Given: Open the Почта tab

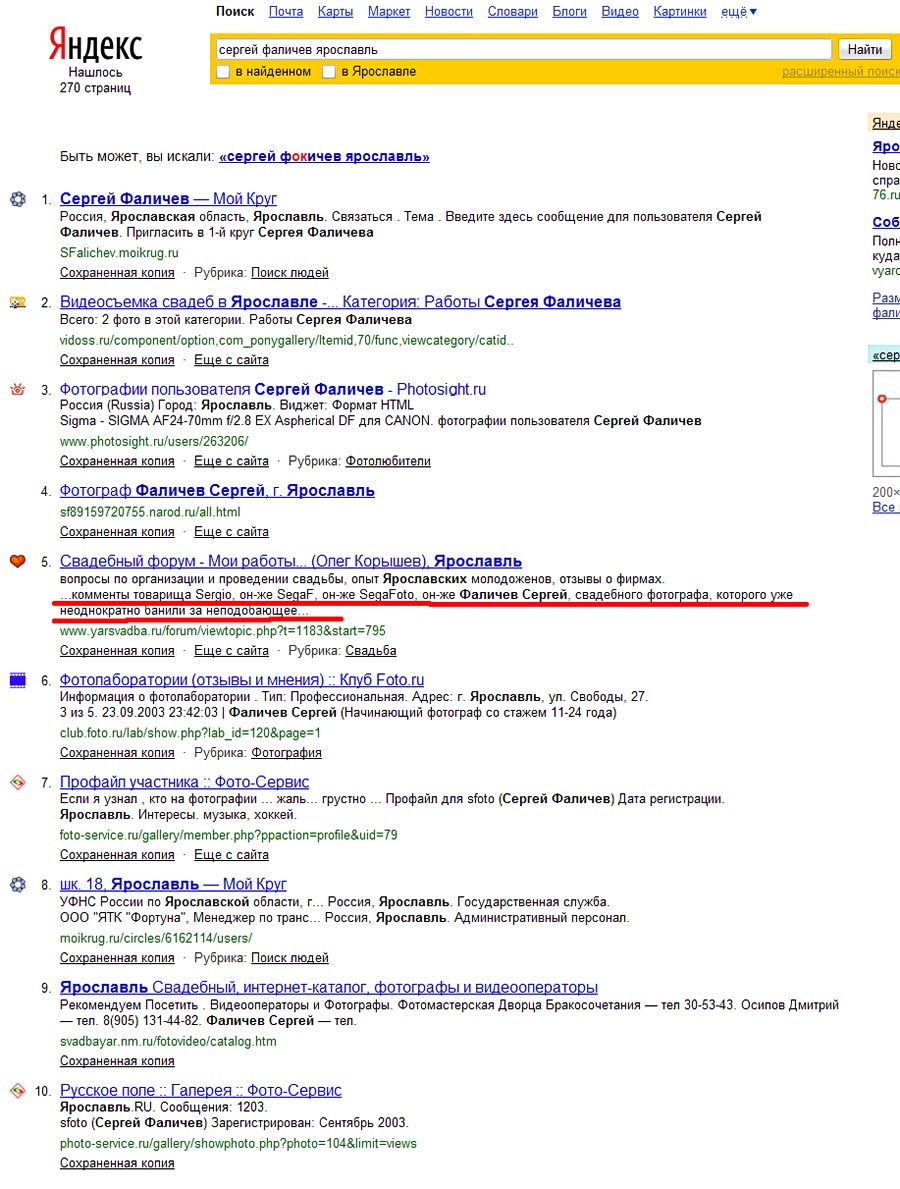Looking at the screenshot, I should (x=286, y=11).
